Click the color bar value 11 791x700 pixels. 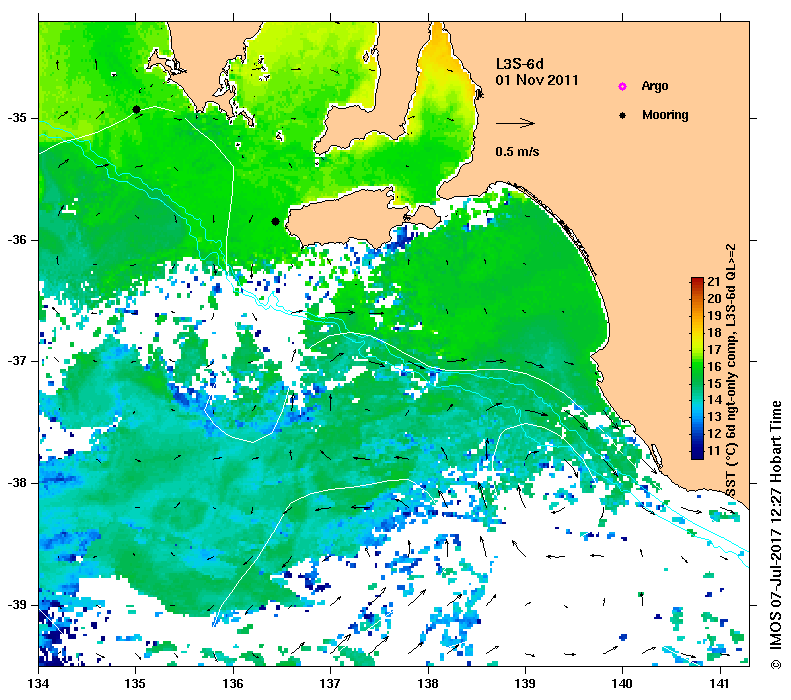(714, 451)
